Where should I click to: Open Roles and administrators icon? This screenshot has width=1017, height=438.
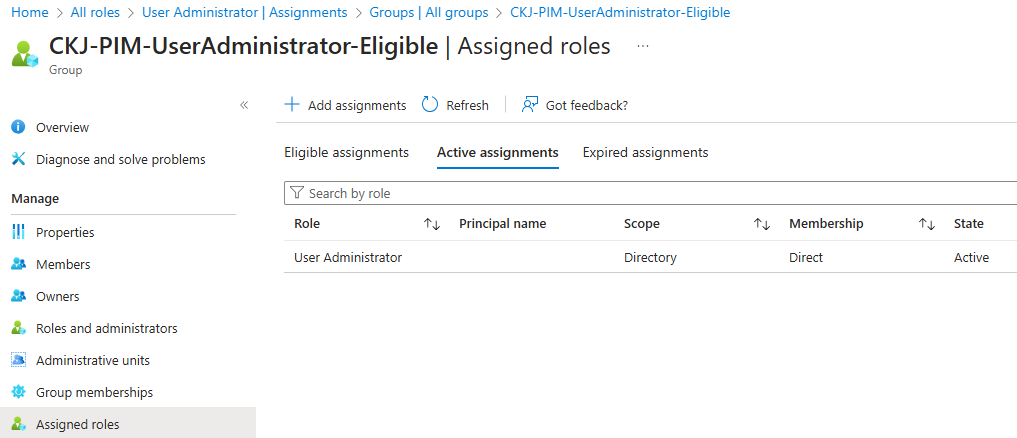coord(18,328)
